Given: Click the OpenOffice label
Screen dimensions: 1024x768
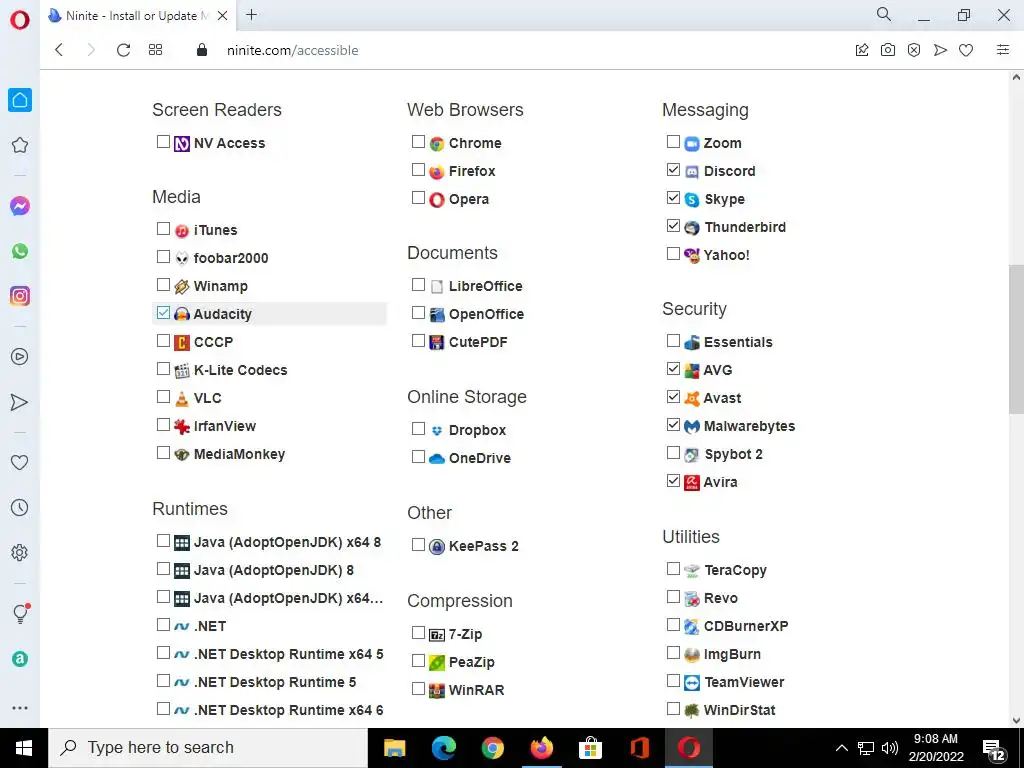Looking at the screenshot, I should [486, 314].
